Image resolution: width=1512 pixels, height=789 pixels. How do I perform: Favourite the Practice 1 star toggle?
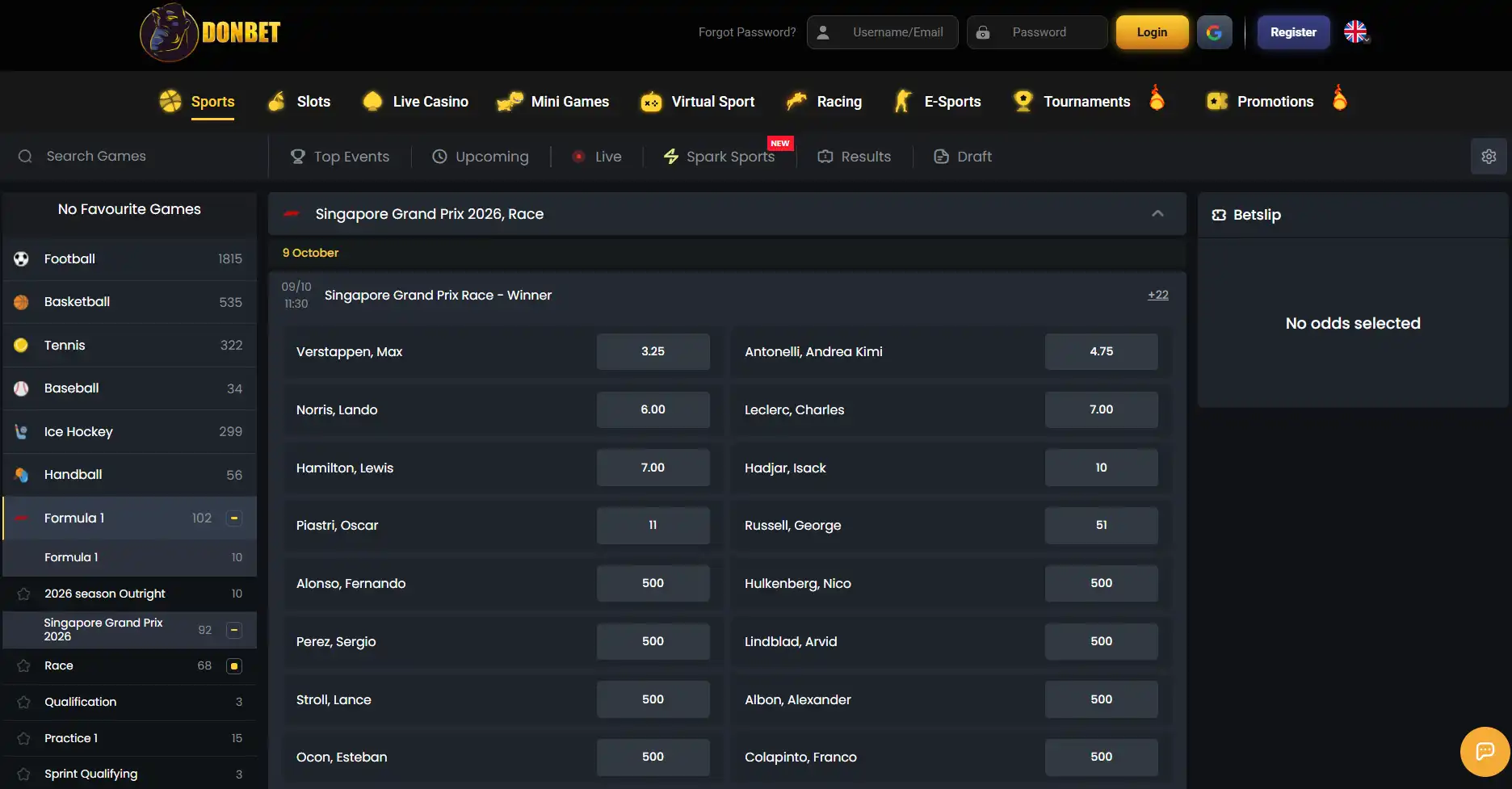23,738
